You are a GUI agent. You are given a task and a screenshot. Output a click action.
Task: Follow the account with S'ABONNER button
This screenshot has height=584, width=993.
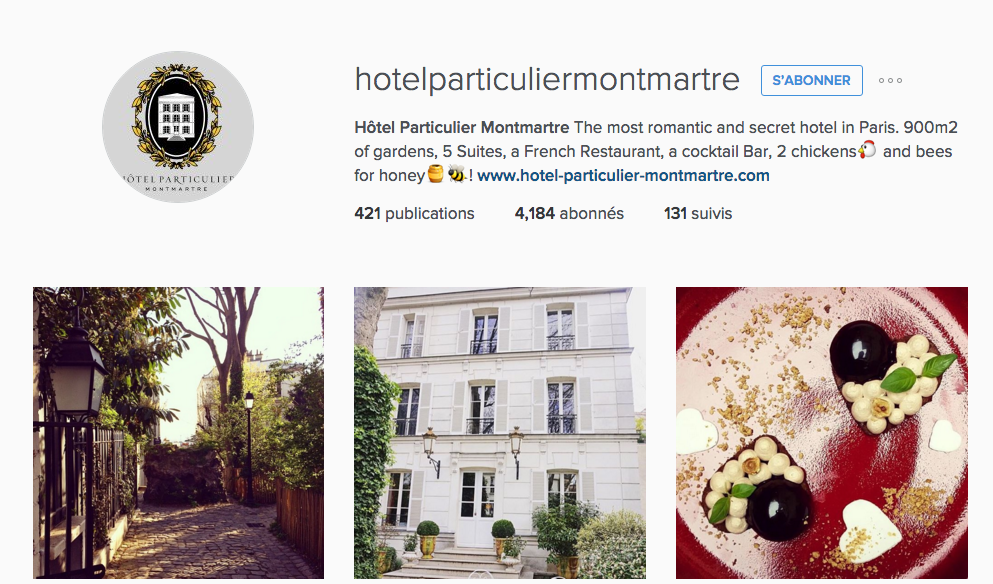(811, 80)
